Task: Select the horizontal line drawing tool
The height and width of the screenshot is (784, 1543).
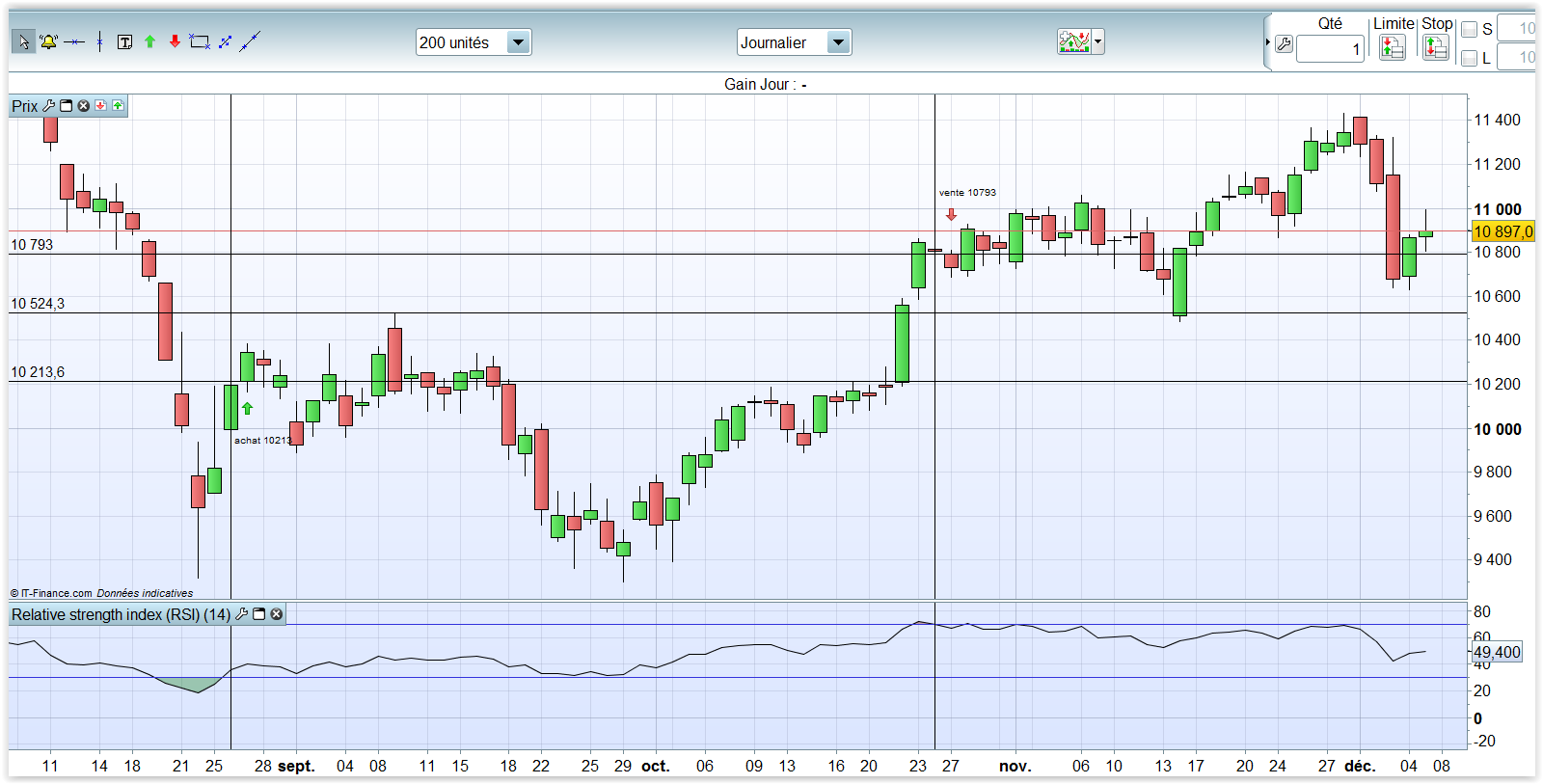Action: click(74, 41)
